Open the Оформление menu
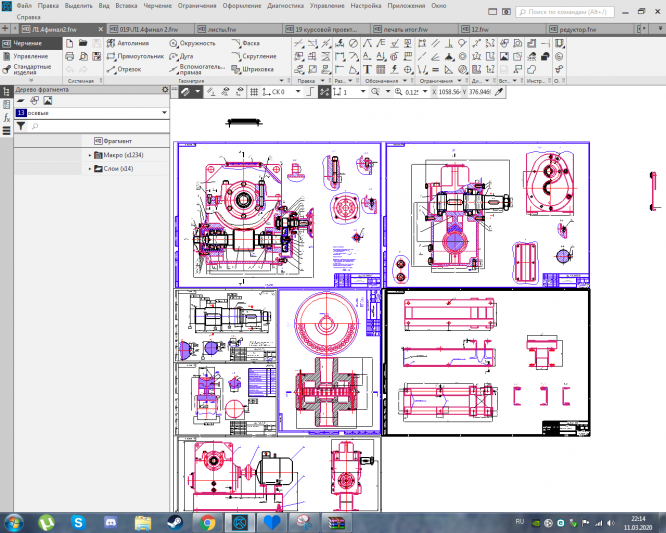Image resolution: width=666 pixels, height=533 pixels. pyautogui.click(x=243, y=6)
